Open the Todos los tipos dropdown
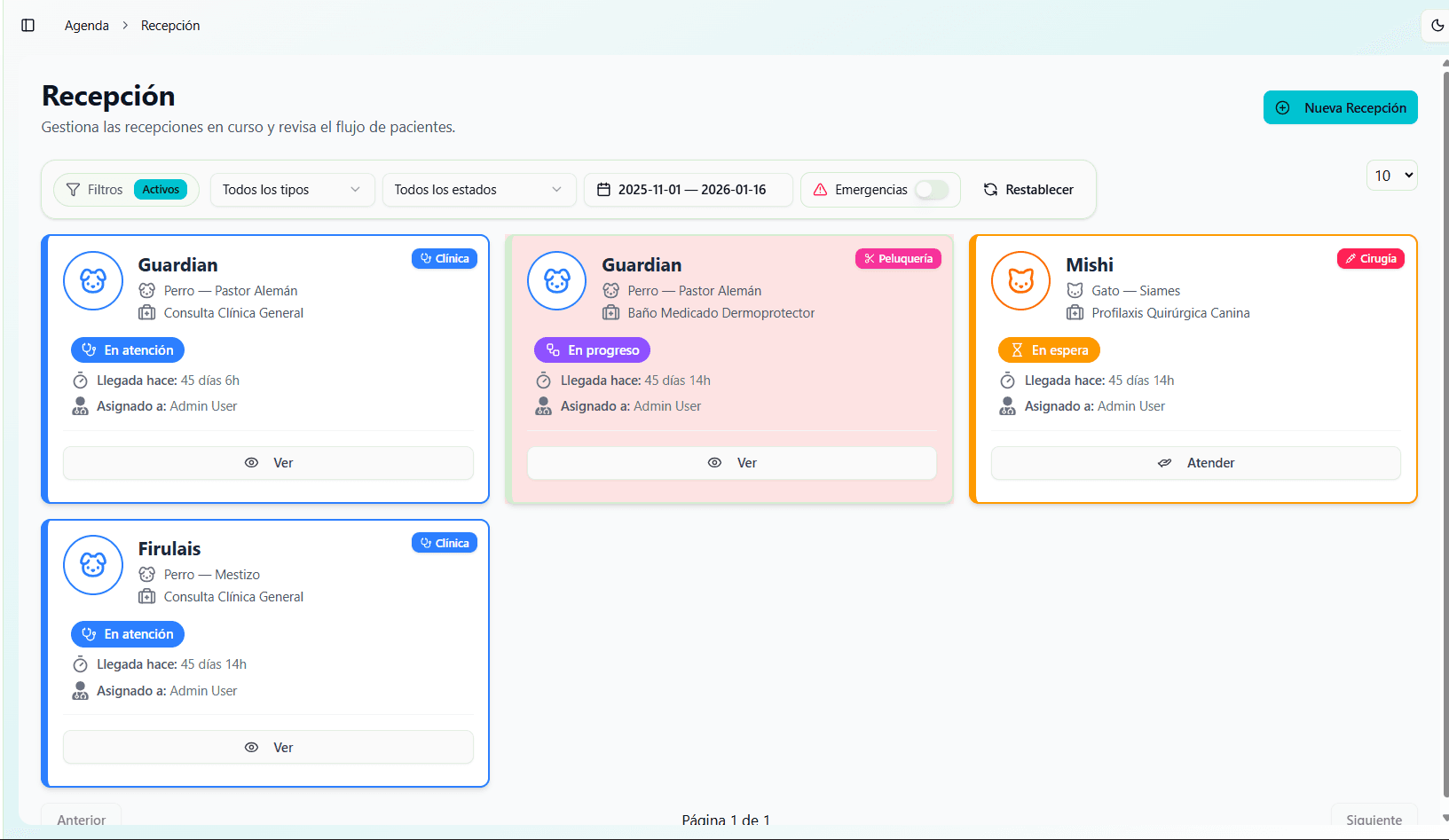The width and height of the screenshot is (1449, 840). point(292,190)
